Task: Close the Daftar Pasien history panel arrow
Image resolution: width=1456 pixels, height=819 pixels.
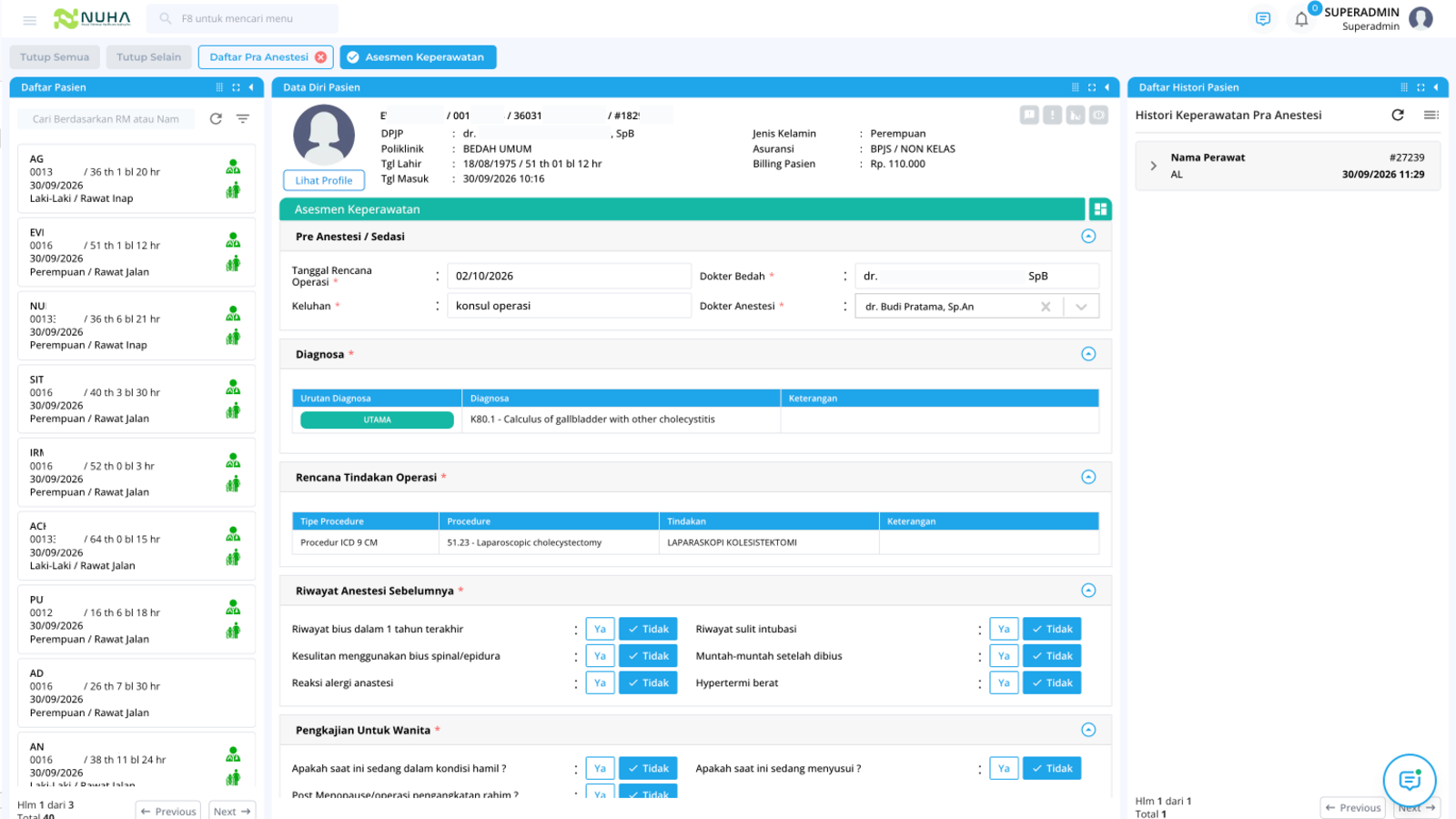Action: coord(1436,87)
